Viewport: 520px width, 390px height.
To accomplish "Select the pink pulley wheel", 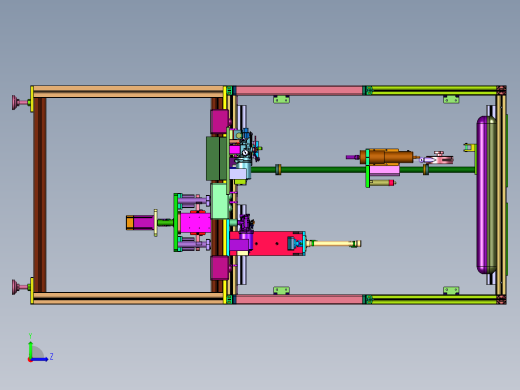I will pos(441,159).
